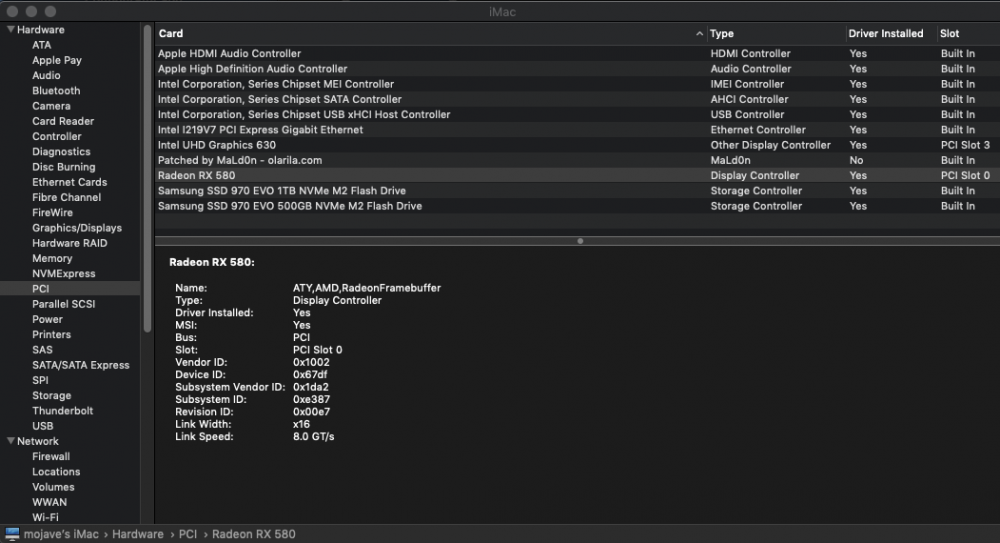The image size is (1000, 543).
Task: Open Hardware RAID in the sidebar
Action: click(x=70, y=243)
